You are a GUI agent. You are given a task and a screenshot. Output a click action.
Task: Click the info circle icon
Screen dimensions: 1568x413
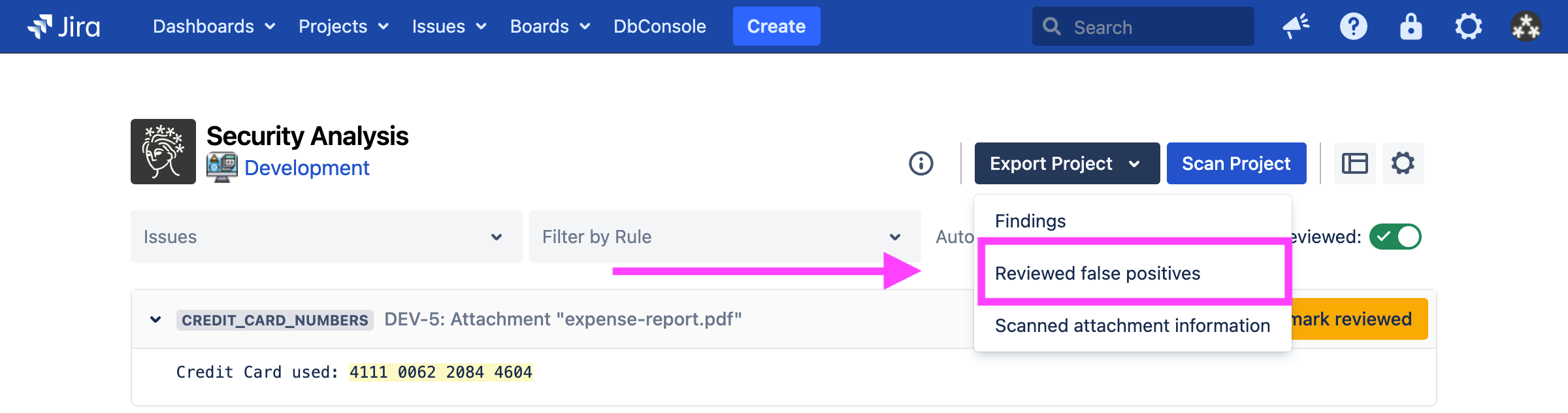[x=921, y=163]
